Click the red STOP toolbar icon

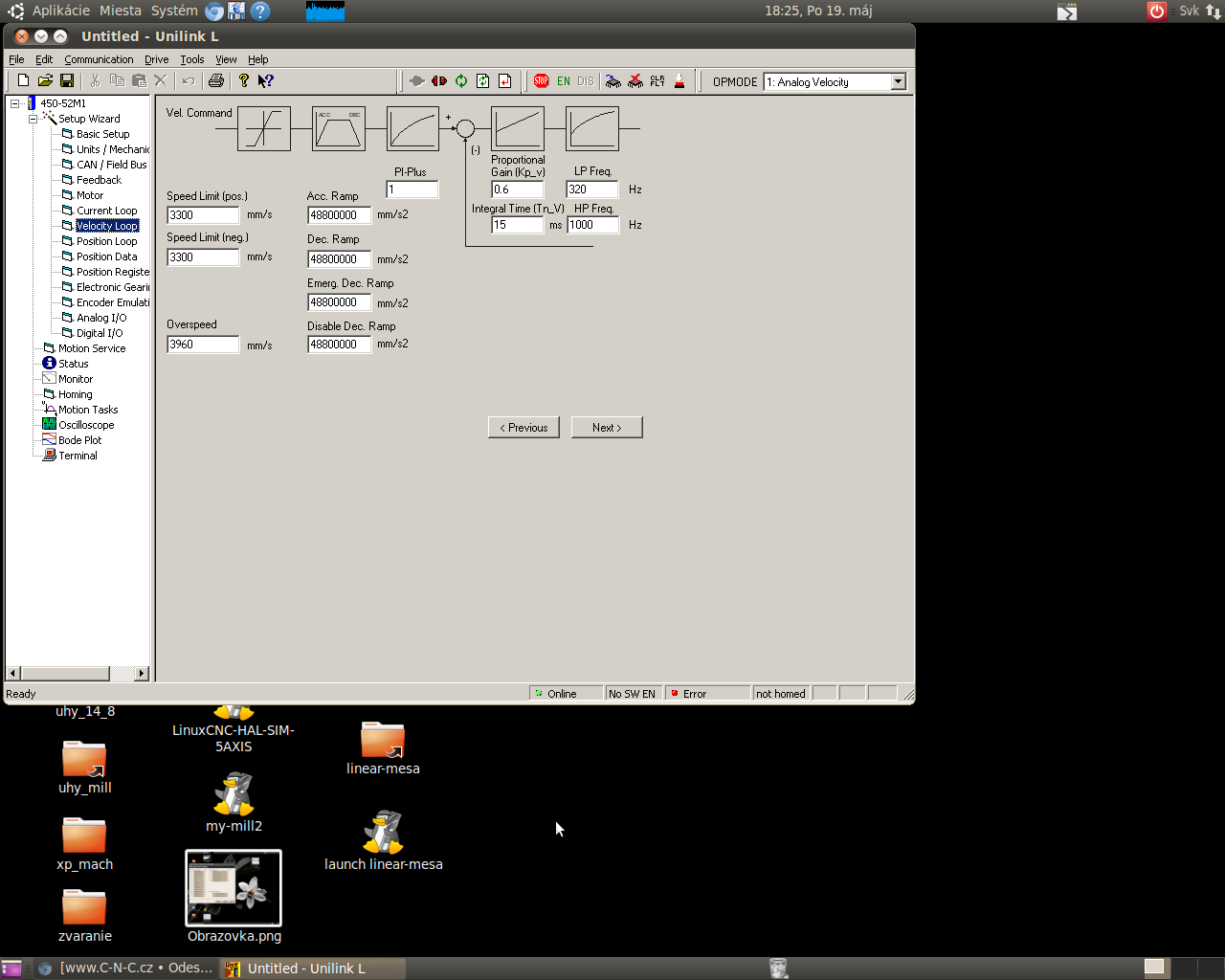click(x=541, y=81)
